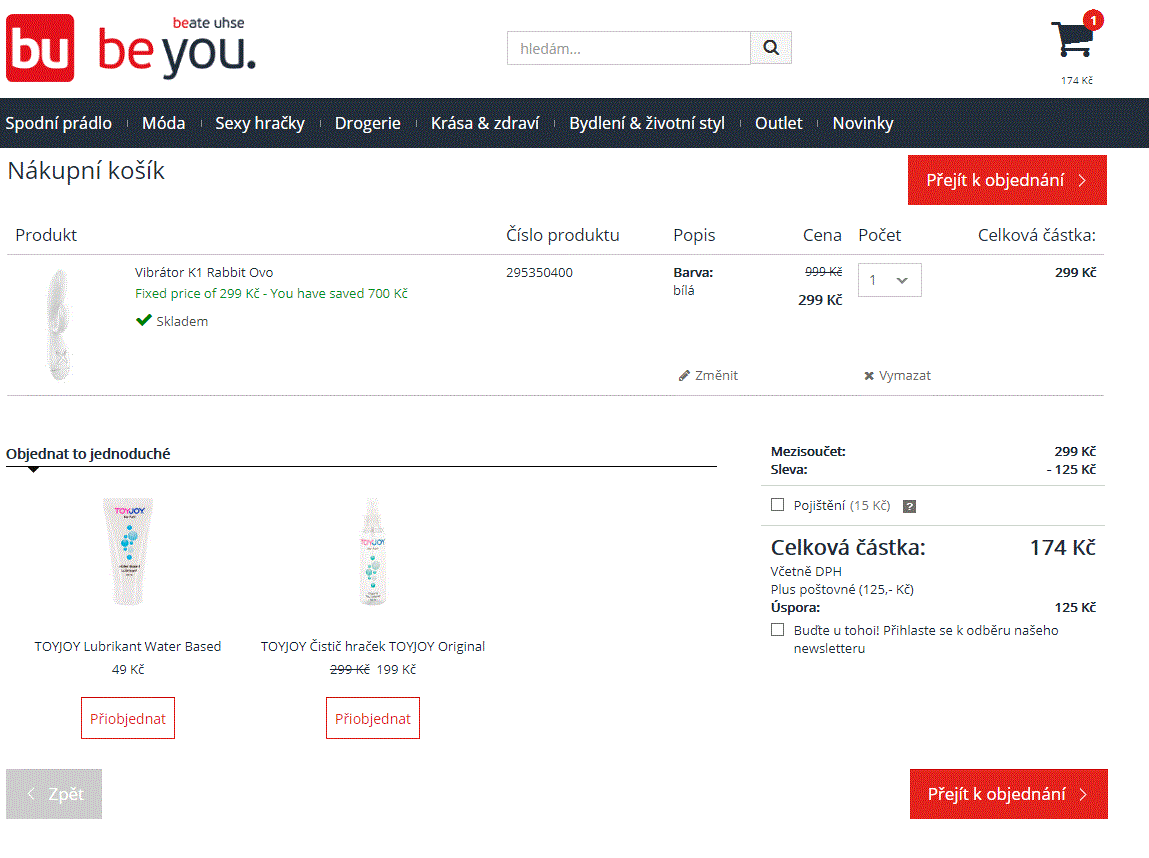This screenshot has height=858, width=1149.
Task: Click the 'Objednat to jednoduché' heading
Action: point(88,454)
